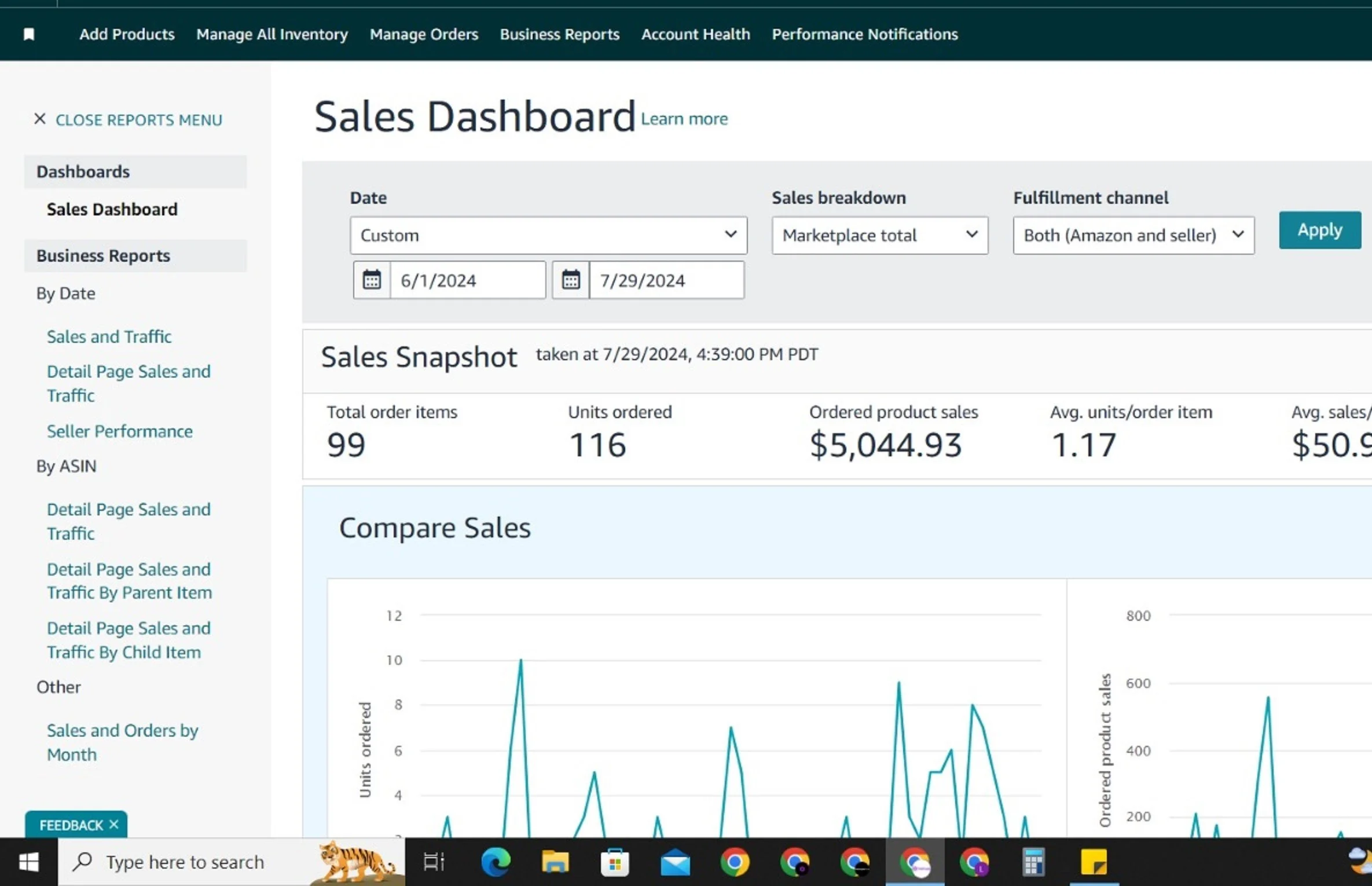Click the Windows Start button
The width and height of the screenshot is (1372, 886).
(28, 862)
